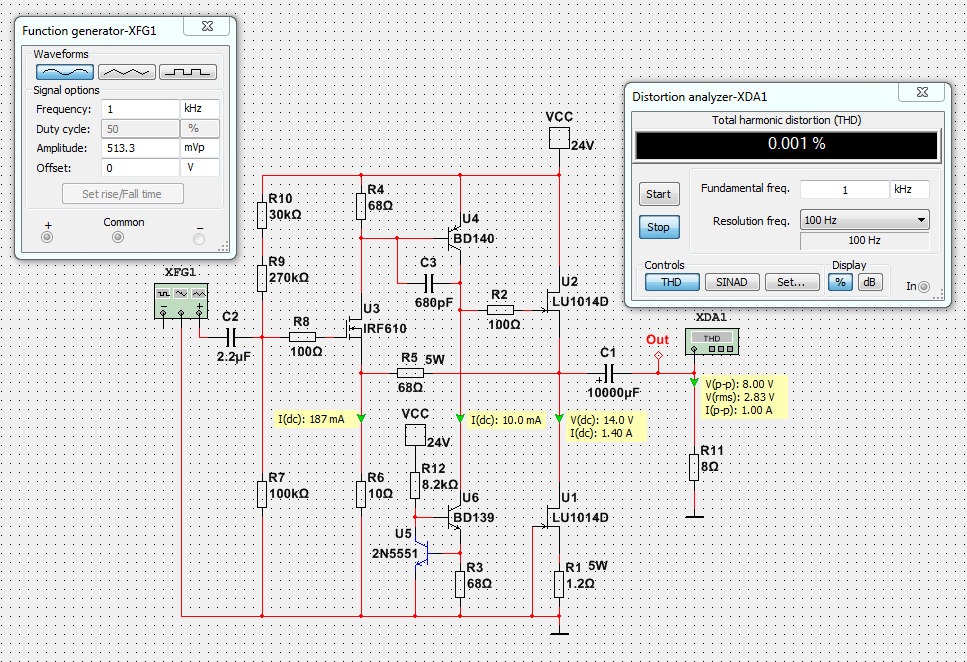967x662 pixels.
Task: Select resistor R7 100kΩ
Action: 262,494
